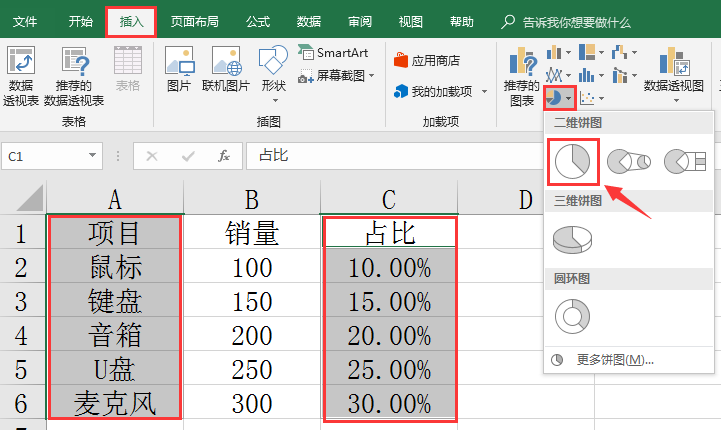Open the Shapes (形状) gallery
Image resolution: width=721 pixels, height=430 pixels.
point(274,74)
